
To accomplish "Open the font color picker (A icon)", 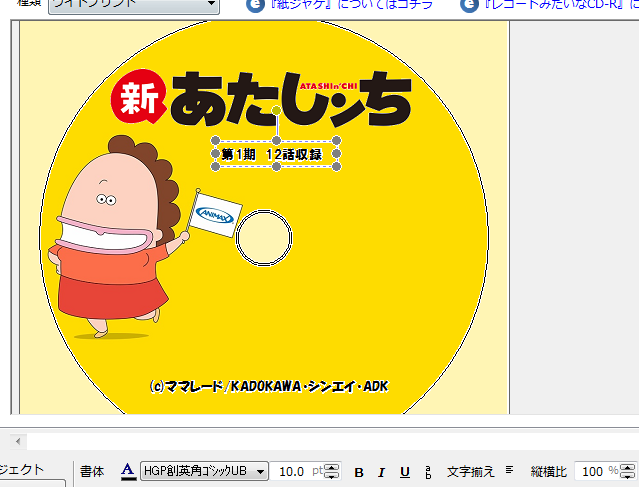I will coord(128,472).
